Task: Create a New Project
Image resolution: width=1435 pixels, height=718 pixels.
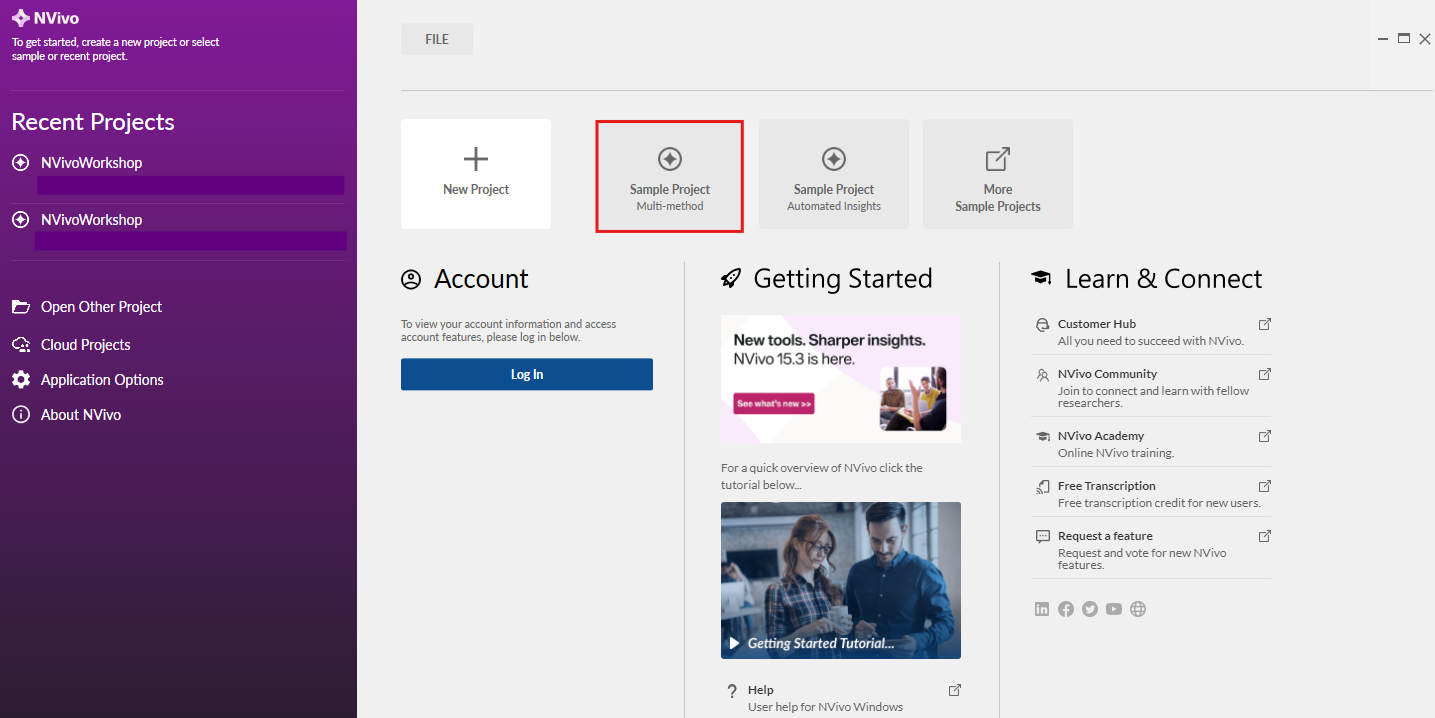Action: click(x=476, y=174)
